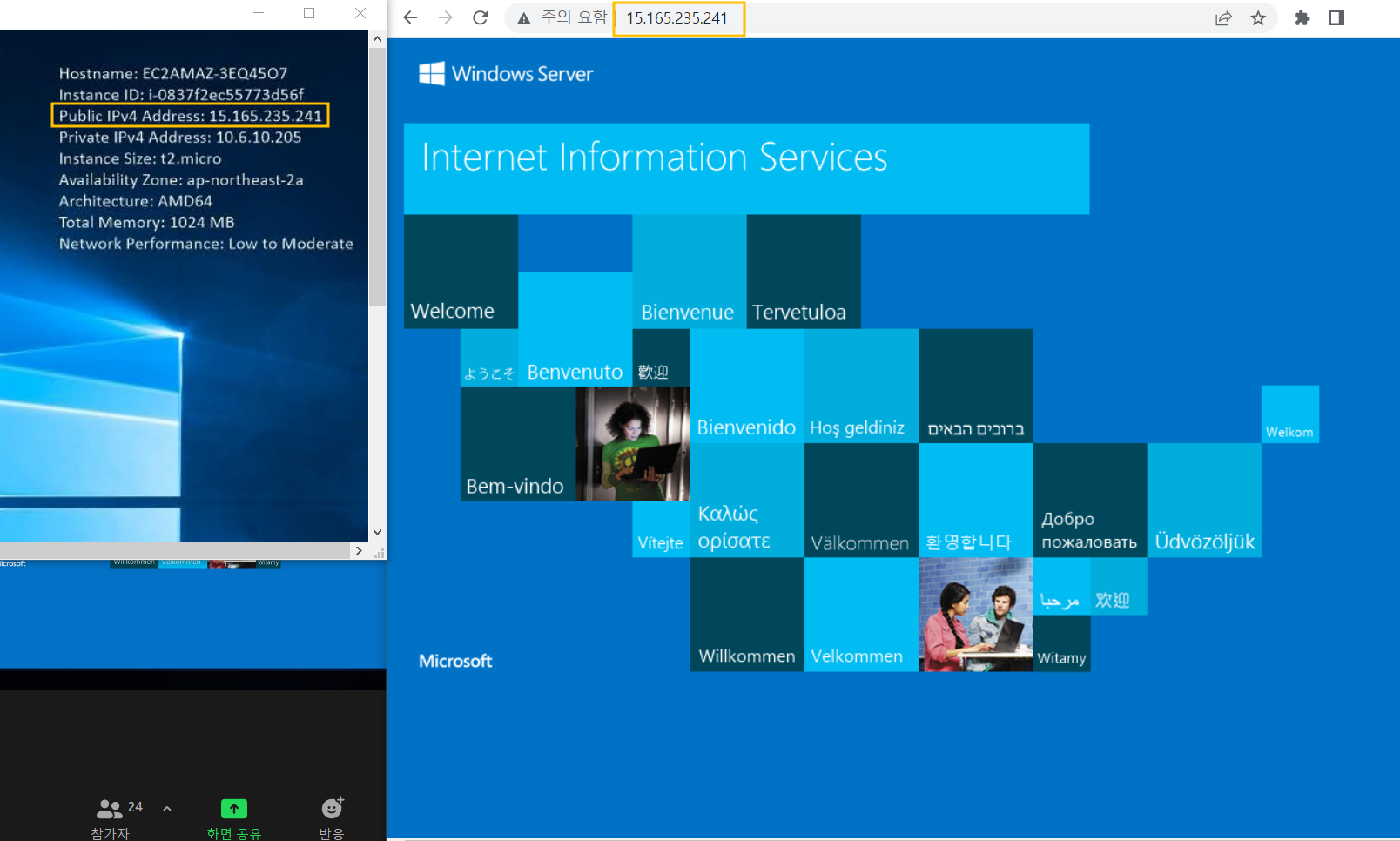Image resolution: width=1400 pixels, height=841 pixels.
Task: Open the Internet Information Services banner
Action: [746, 169]
